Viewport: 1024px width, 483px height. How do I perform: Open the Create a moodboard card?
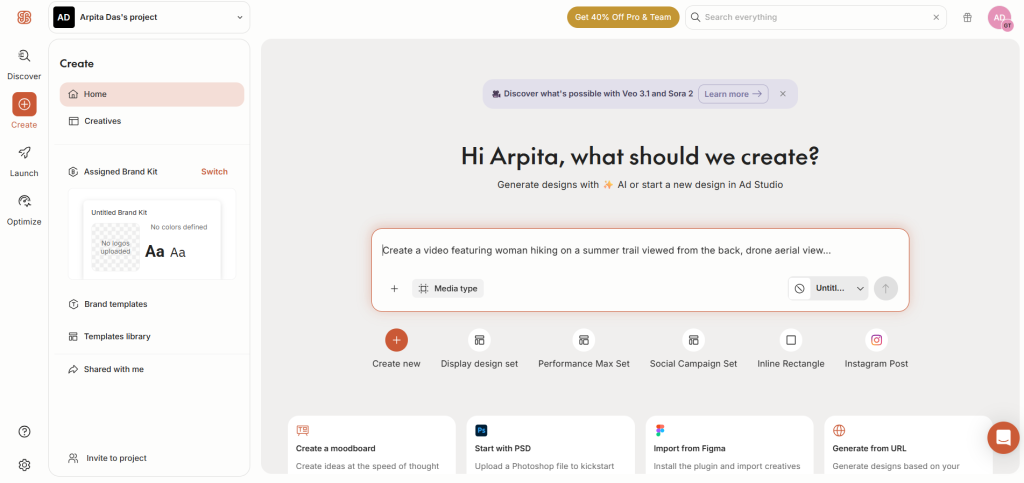[x=372, y=446]
